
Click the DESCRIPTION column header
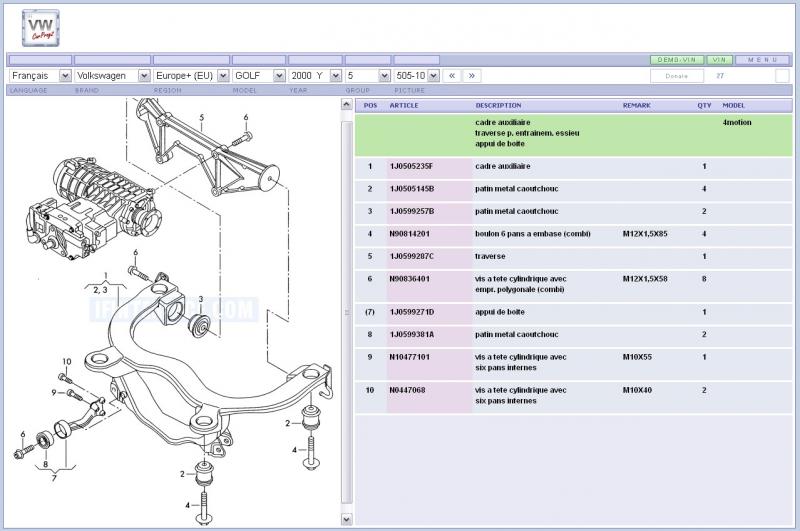tap(498, 106)
